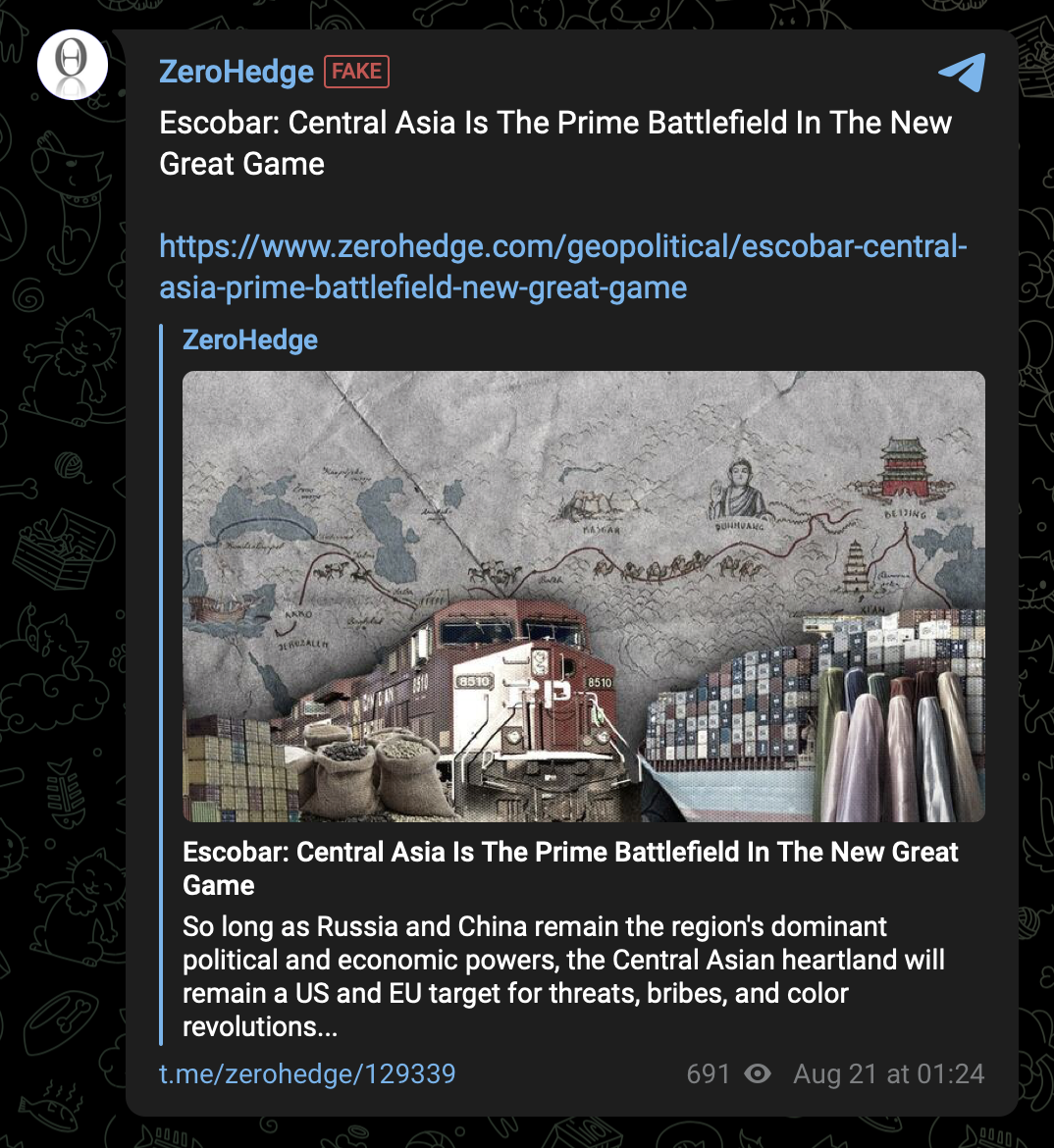Click the Aug 21 at 01:24 timestamp
This screenshot has width=1054, height=1148.
[888, 1074]
